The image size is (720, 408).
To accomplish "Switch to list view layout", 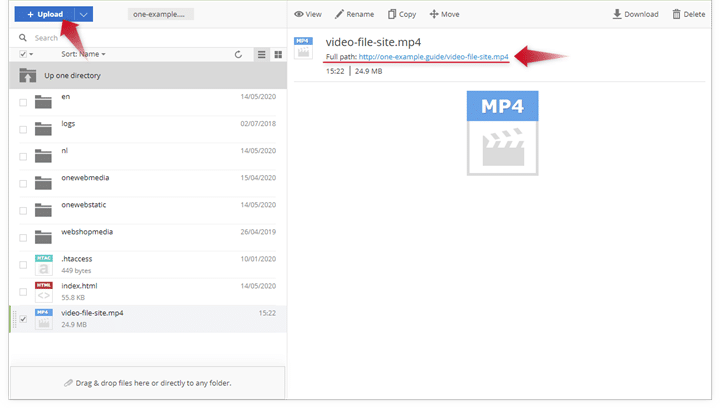I will pyautogui.click(x=262, y=54).
